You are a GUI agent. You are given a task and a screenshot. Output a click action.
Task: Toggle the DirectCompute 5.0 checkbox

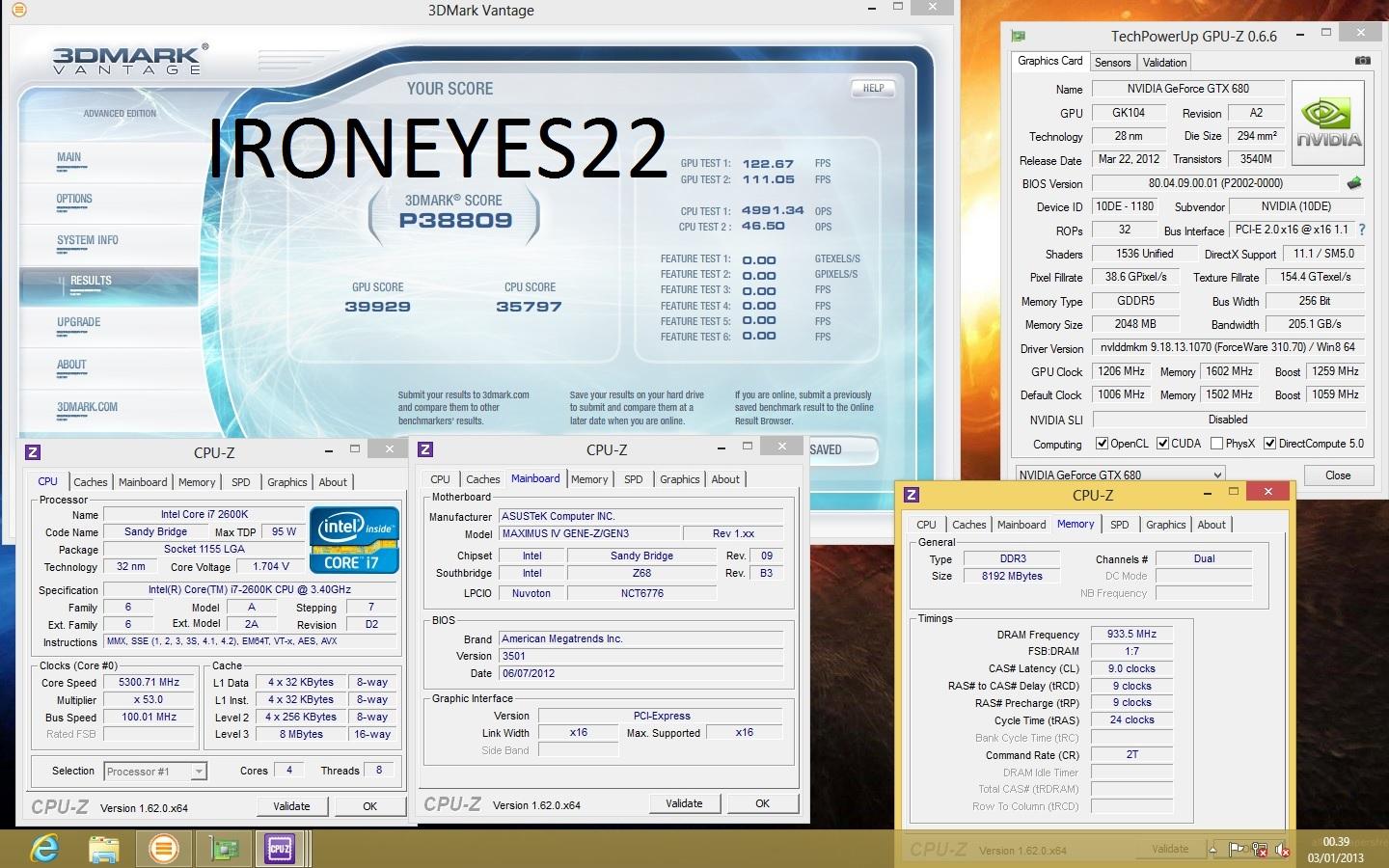point(1269,444)
